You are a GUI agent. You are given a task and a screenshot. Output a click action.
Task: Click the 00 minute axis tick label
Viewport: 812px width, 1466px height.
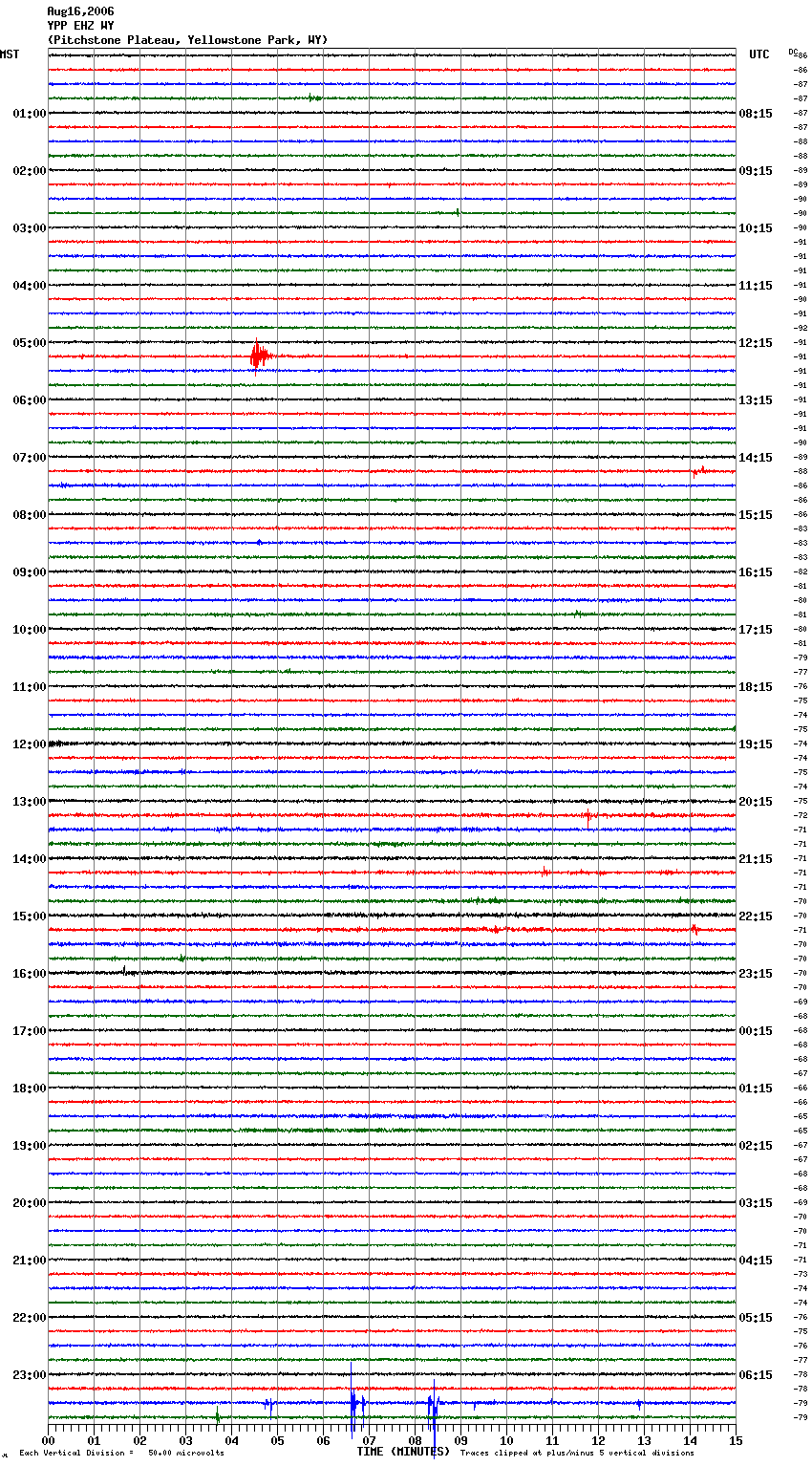tap(48, 1440)
